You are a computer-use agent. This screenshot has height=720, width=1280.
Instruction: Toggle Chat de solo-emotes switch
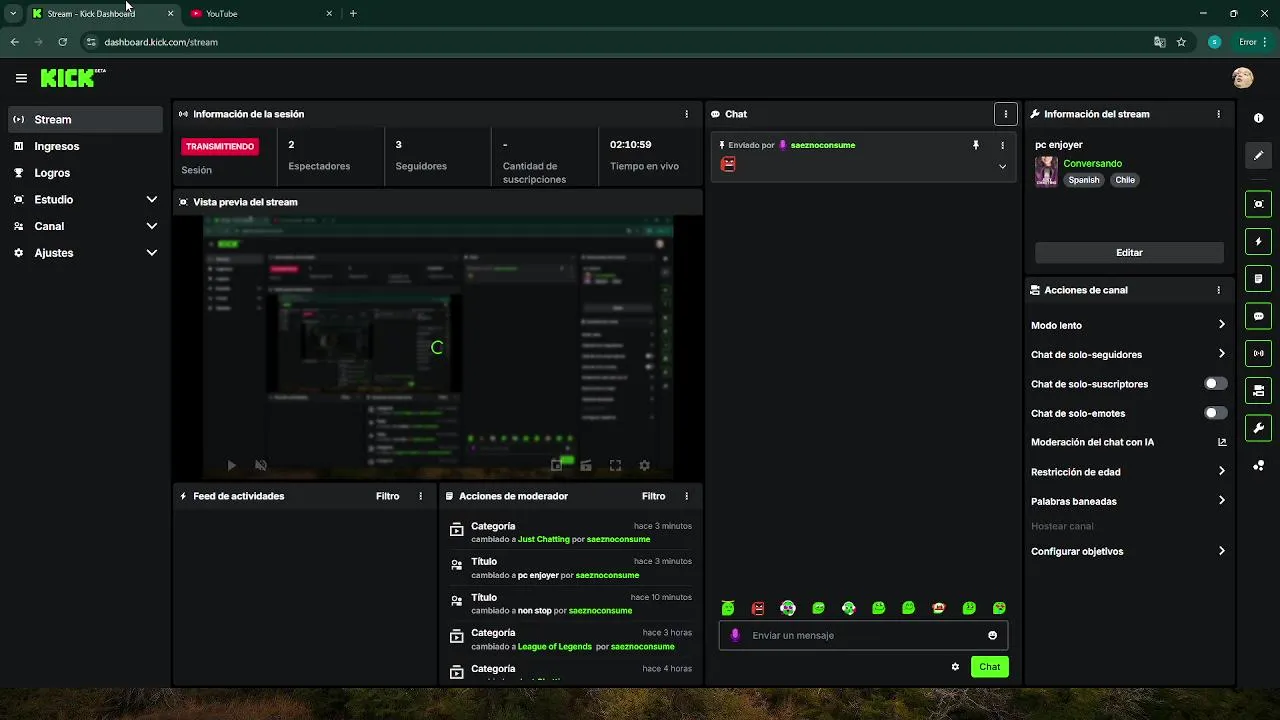[1215, 413]
